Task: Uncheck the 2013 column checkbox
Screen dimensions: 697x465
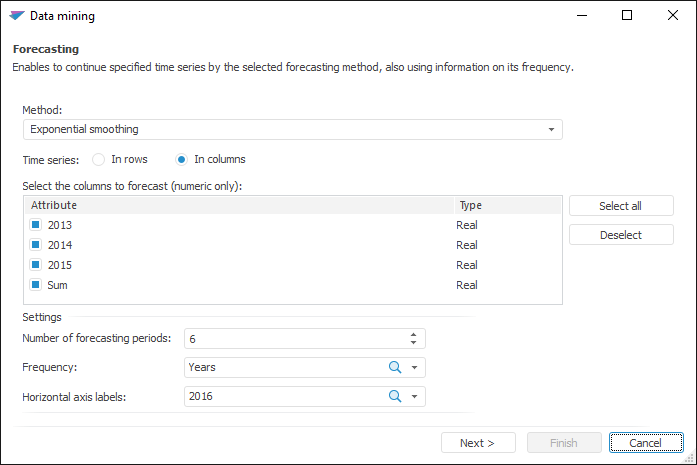Action: click(x=35, y=225)
